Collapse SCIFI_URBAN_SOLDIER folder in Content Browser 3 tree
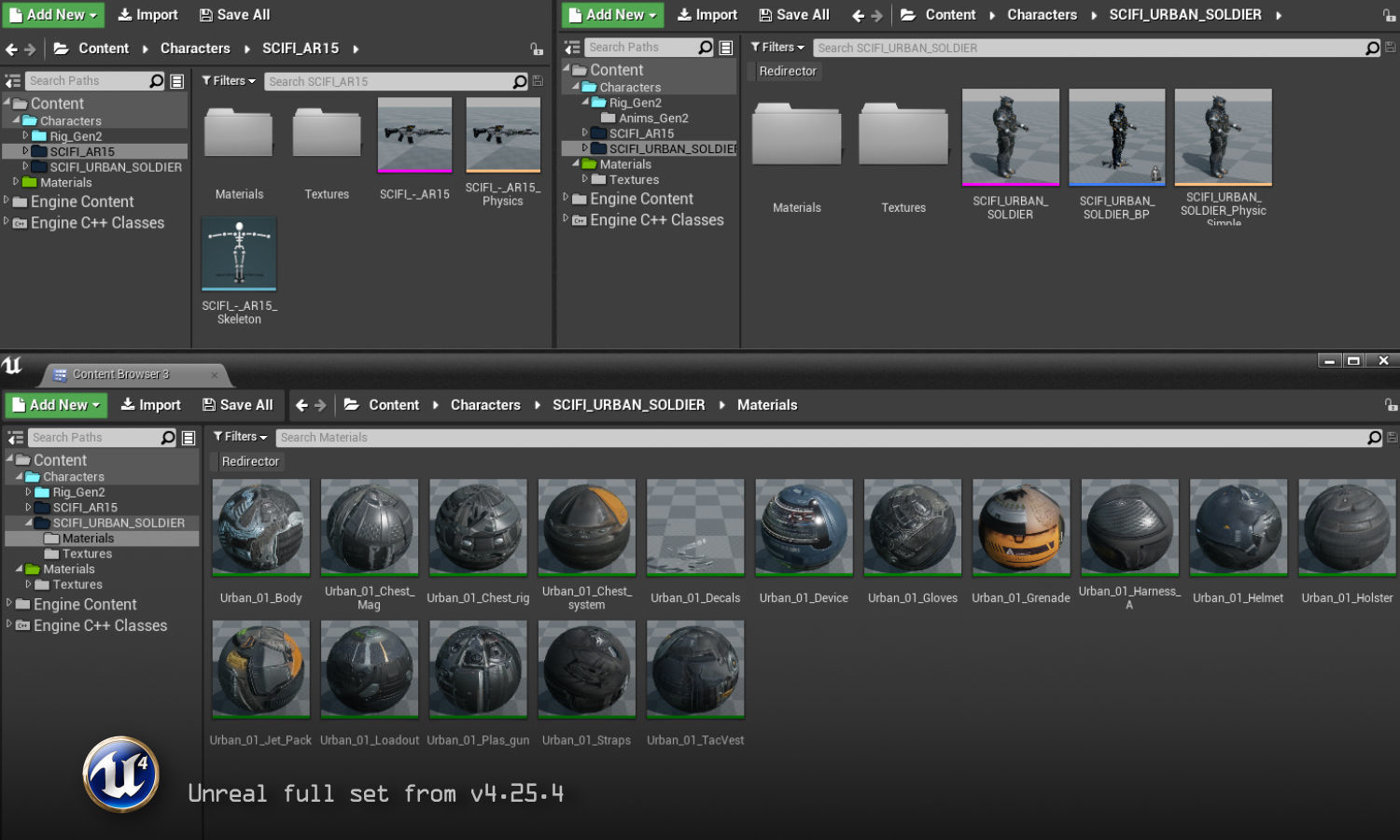Image resolution: width=1400 pixels, height=840 pixels. point(28,523)
